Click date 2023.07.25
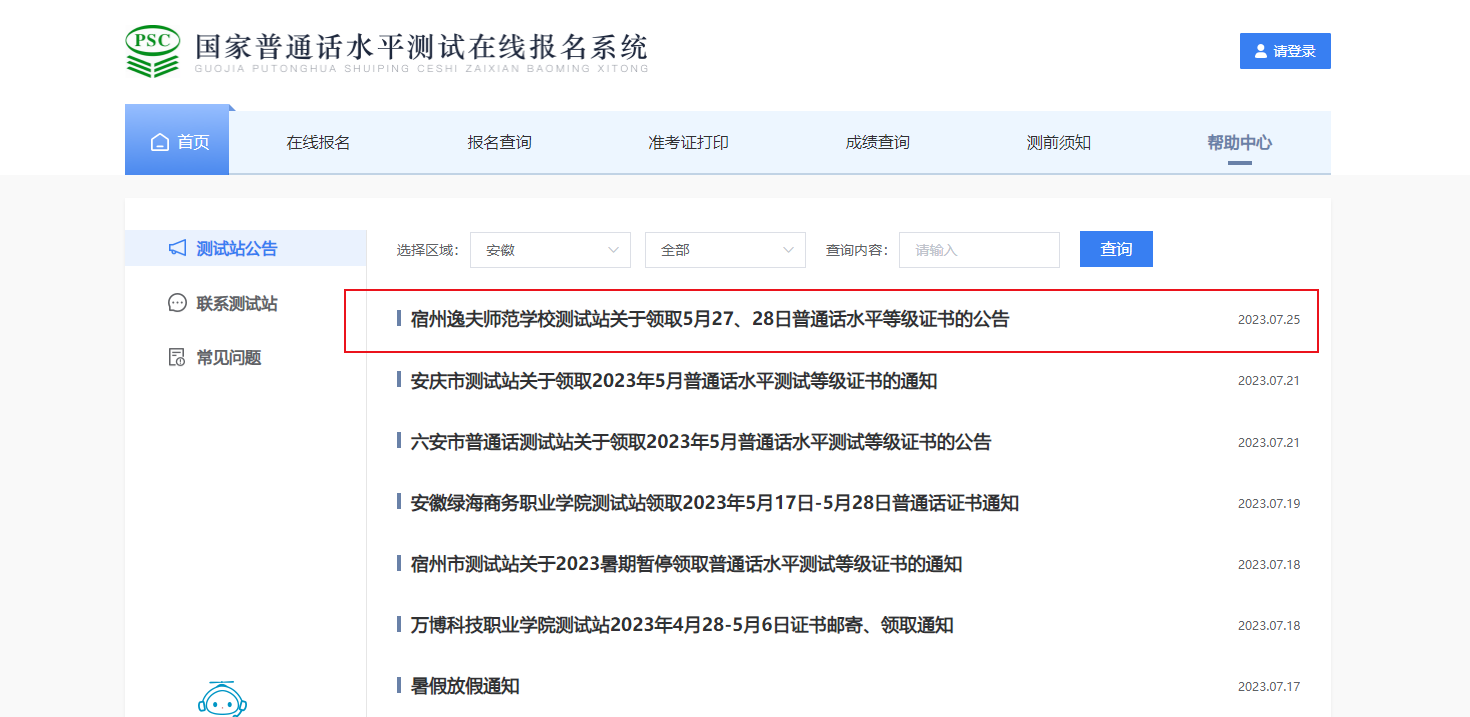This screenshot has width=1470, height=717. click(x=1268, y=320)
